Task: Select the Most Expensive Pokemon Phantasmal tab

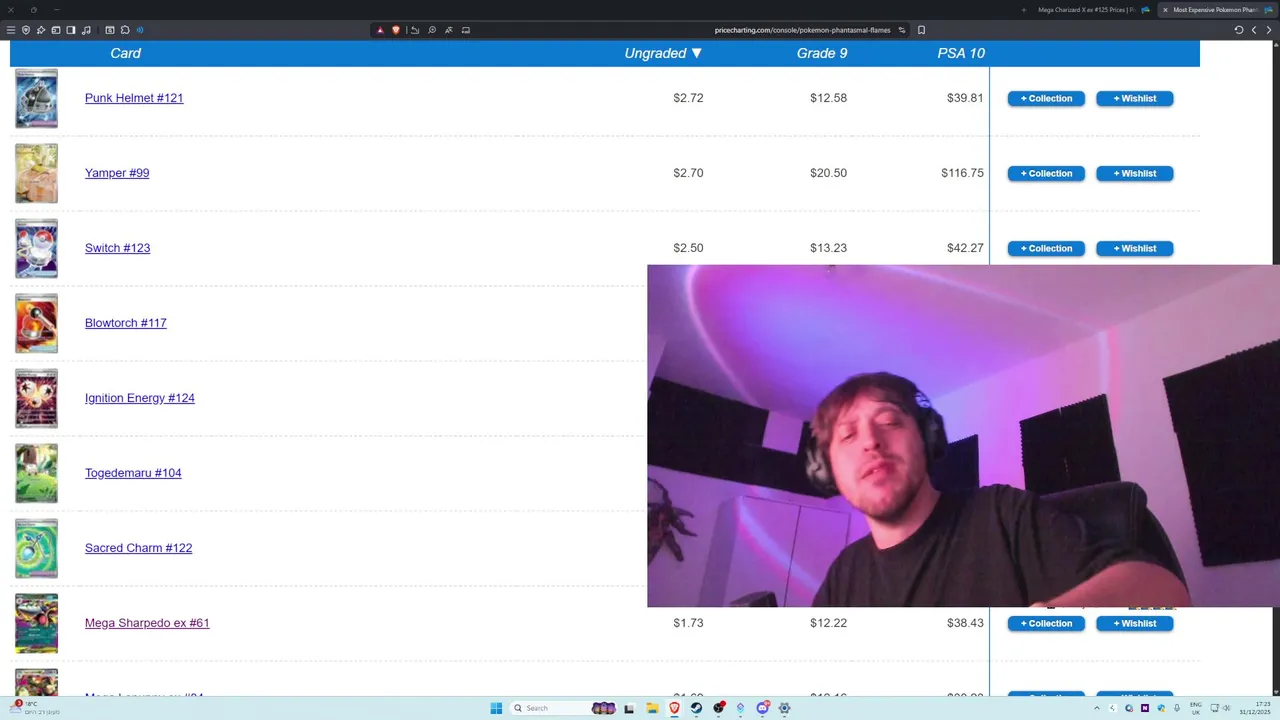Action: [1217, 10]
